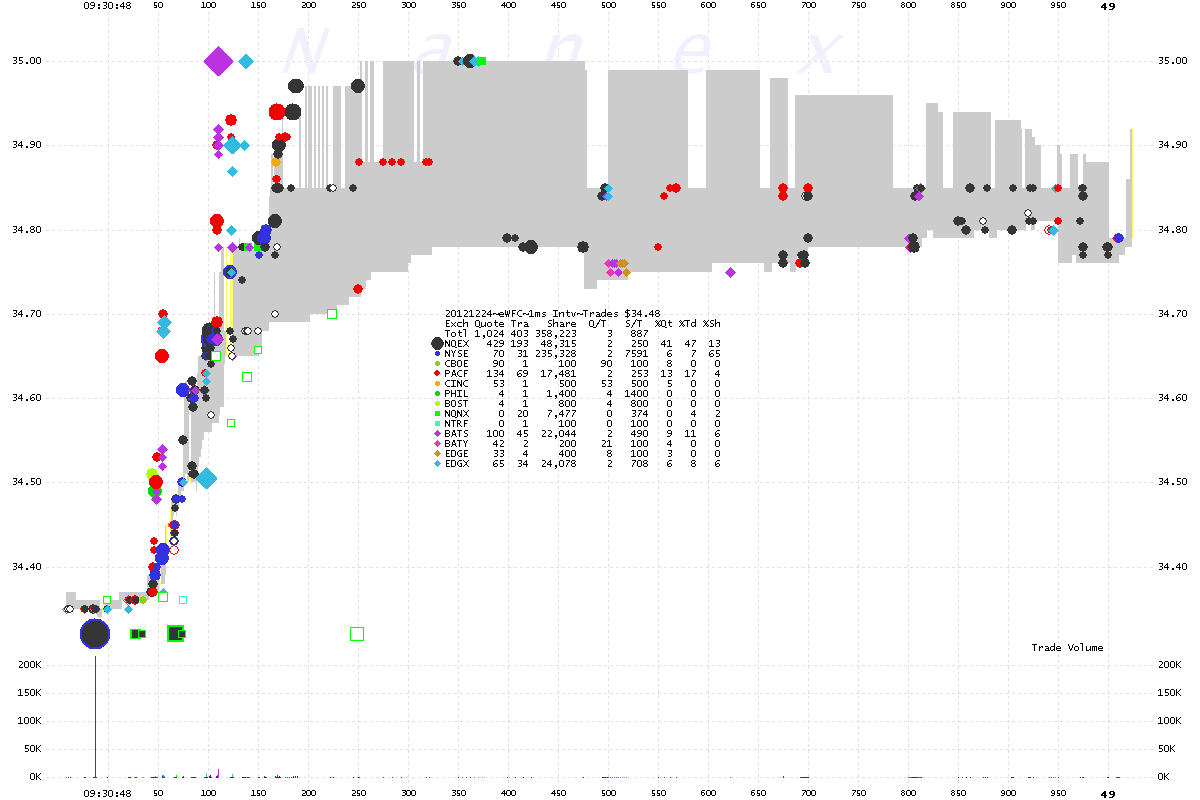Select the NQEX share value '48,315'

(x=559, y=344)
